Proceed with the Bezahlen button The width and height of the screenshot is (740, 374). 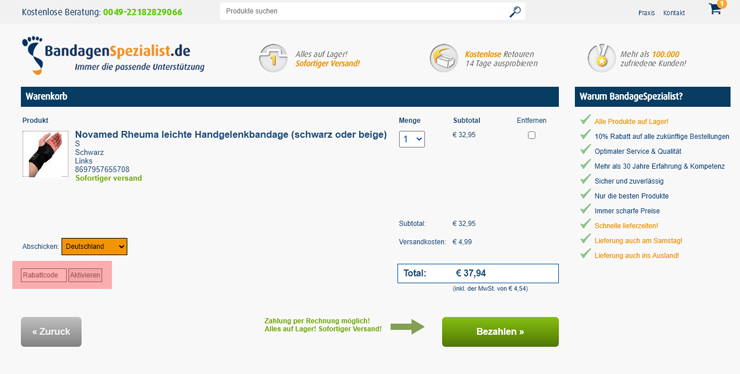[x=500, y=332]
